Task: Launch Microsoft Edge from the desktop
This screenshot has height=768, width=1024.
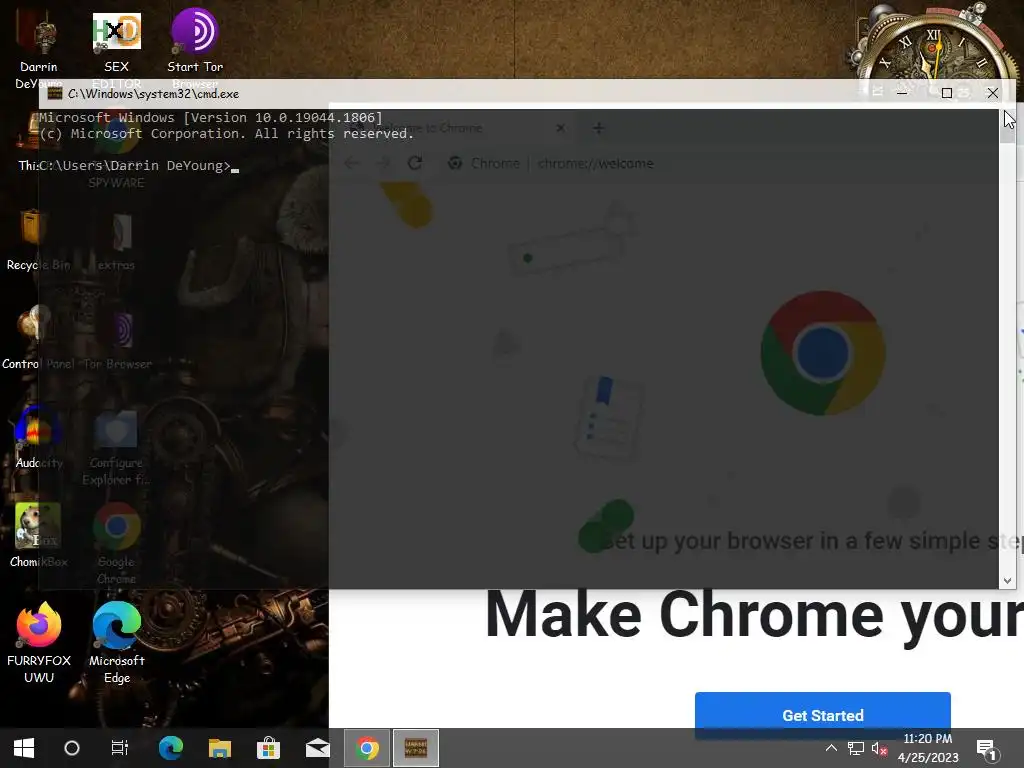Action: coord(116,641)
